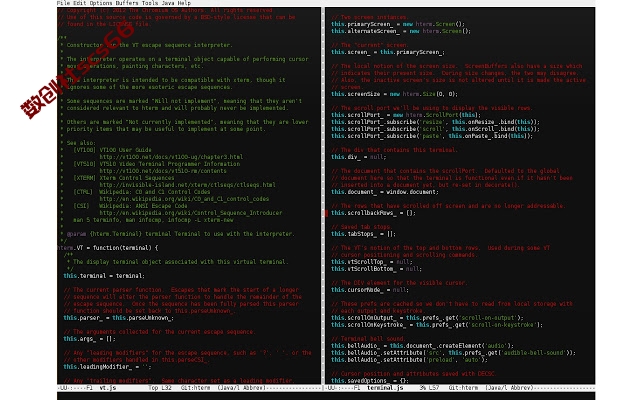Screen dimensions: 640x400
Task: Click the vt.js buffer name in mode line
Action: point(108,388)
